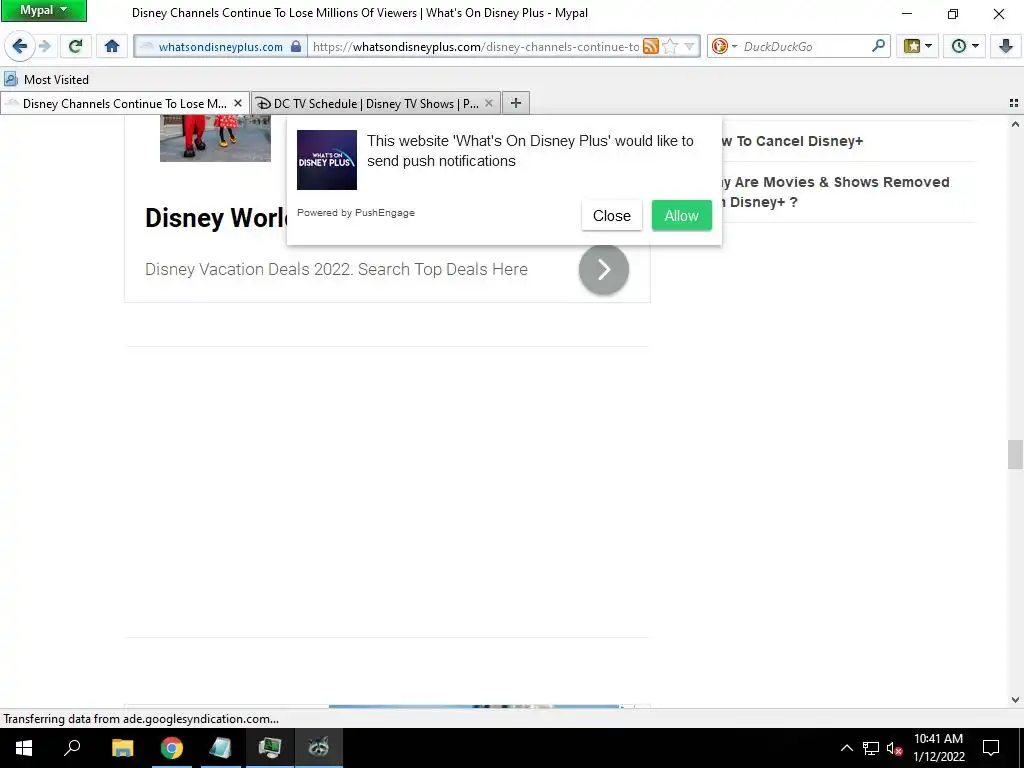This screenshot has width=1024, height=768.
Task: Open a new tab with plus button
Action: pos(516,103)
